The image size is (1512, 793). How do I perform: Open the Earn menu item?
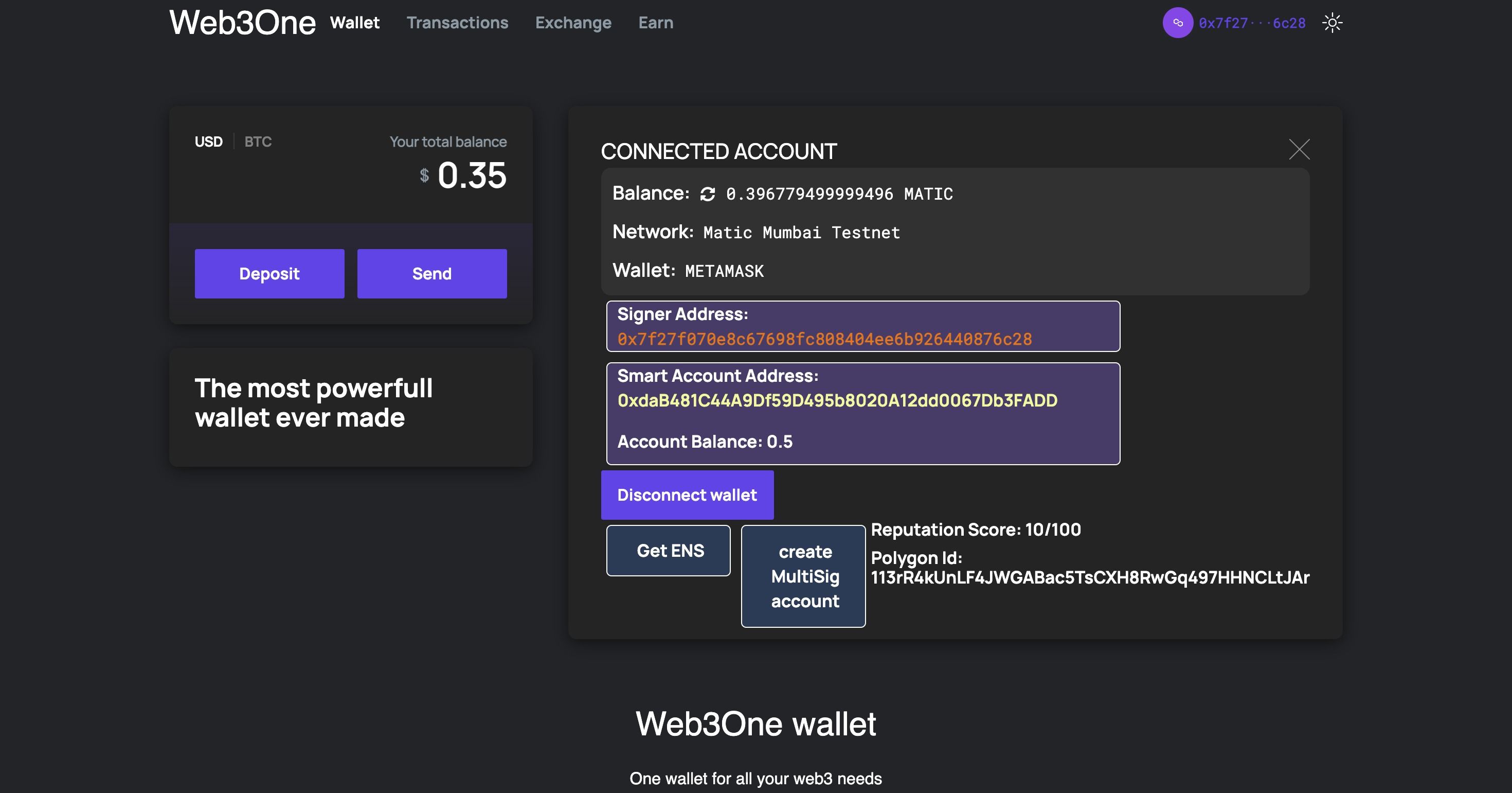point(656,22)
